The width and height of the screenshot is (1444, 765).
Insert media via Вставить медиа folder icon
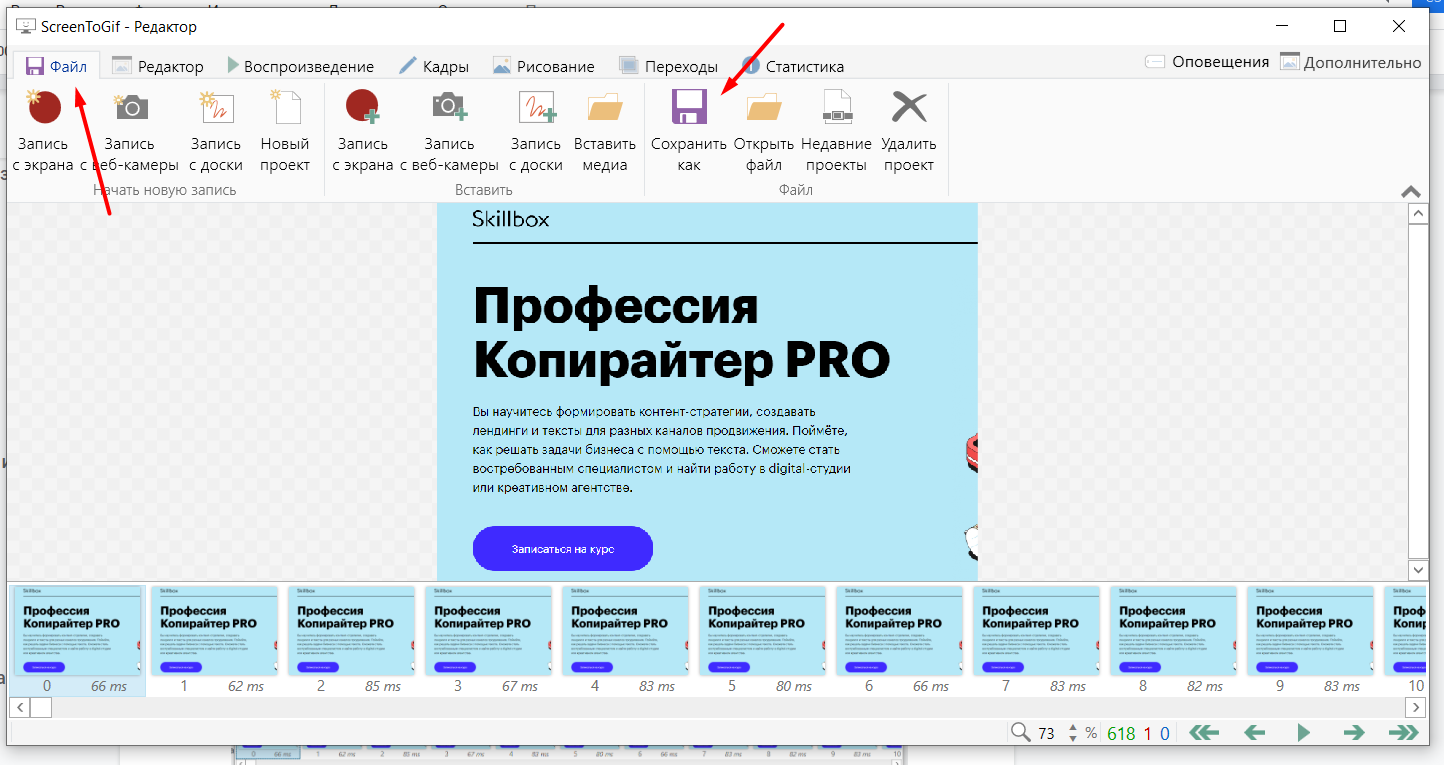click(x=604, y=107)
